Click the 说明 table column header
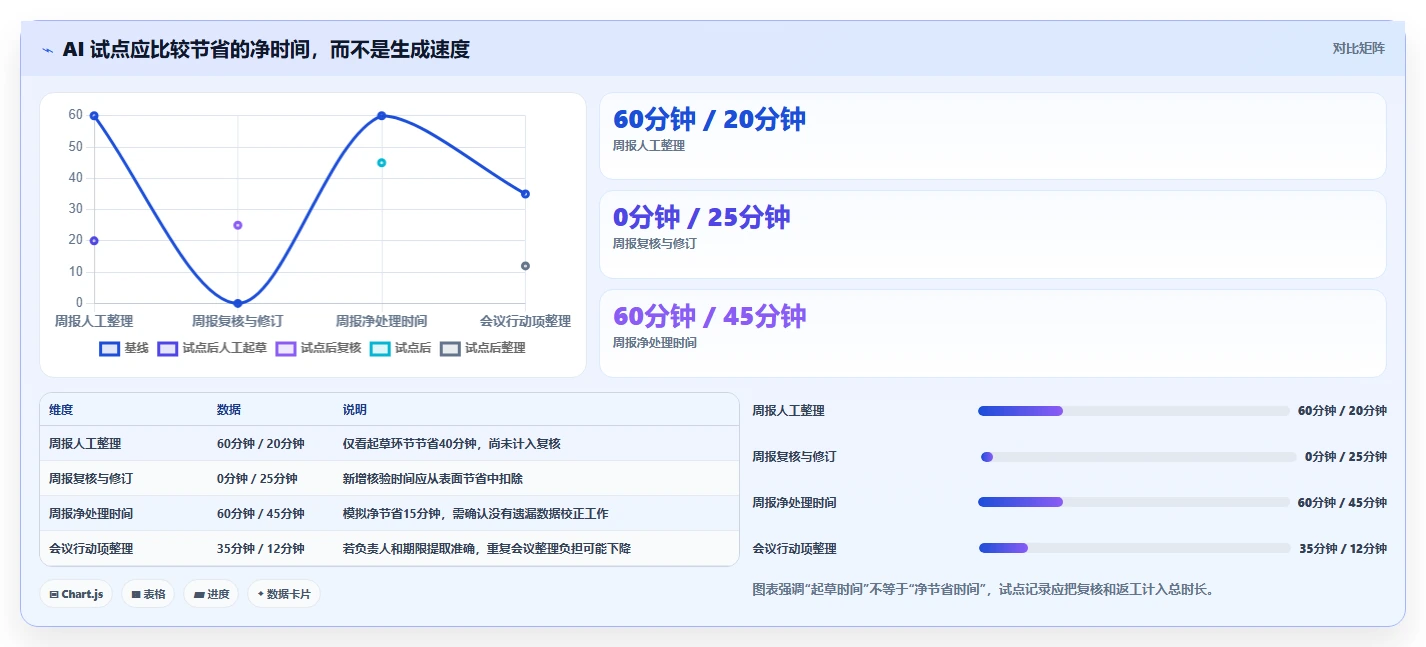Screen dimensions: 1426x647 point(355,410)
